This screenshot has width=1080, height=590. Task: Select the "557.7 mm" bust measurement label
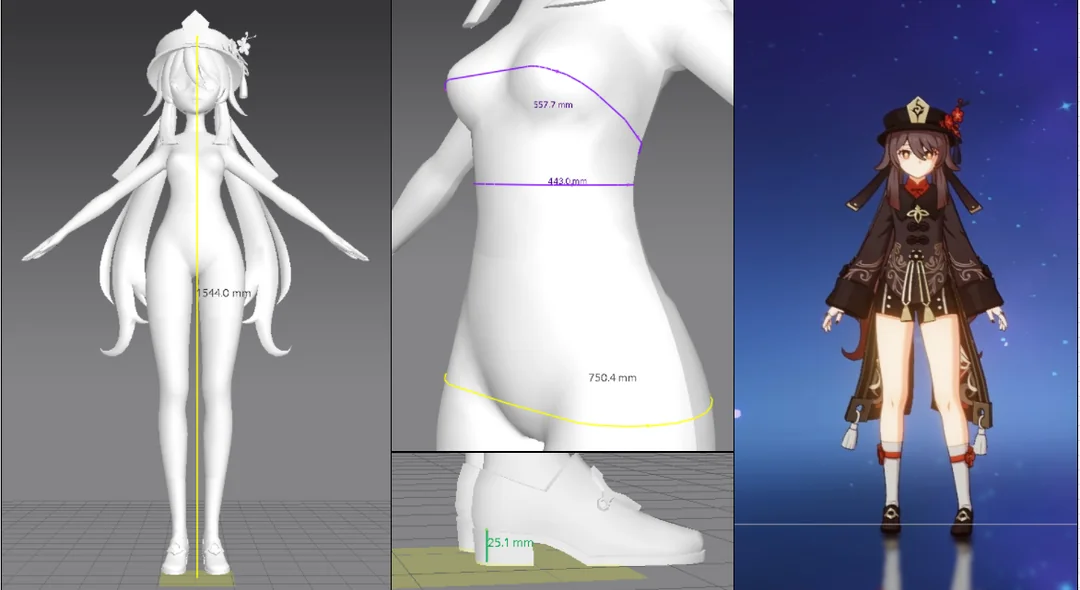pos(553,105)
